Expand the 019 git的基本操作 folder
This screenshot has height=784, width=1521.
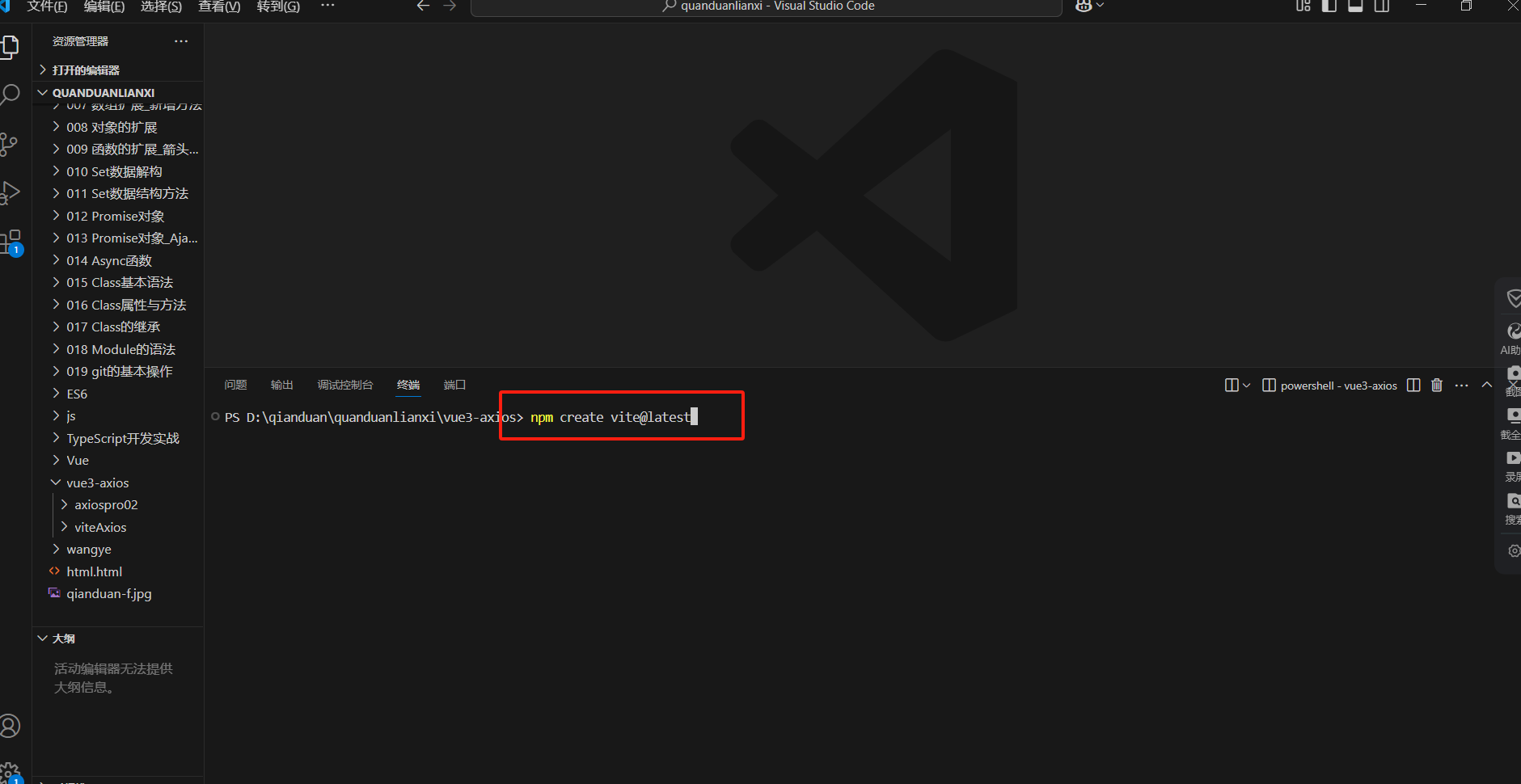pyautogui.click(x=118, y=372)
